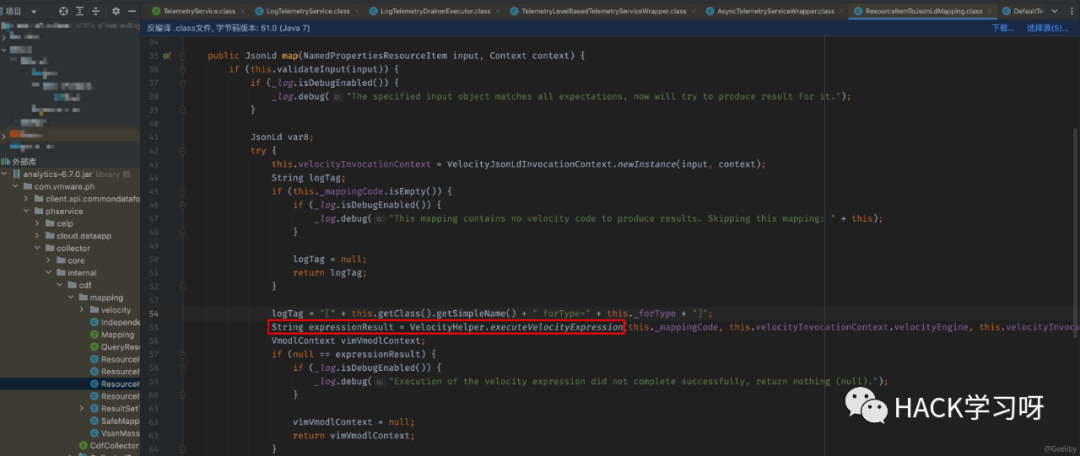The height and width of the screenshot is (456, 1080).
Task: Click the implements gutter icon on line 35
Action: pos(166,56)
